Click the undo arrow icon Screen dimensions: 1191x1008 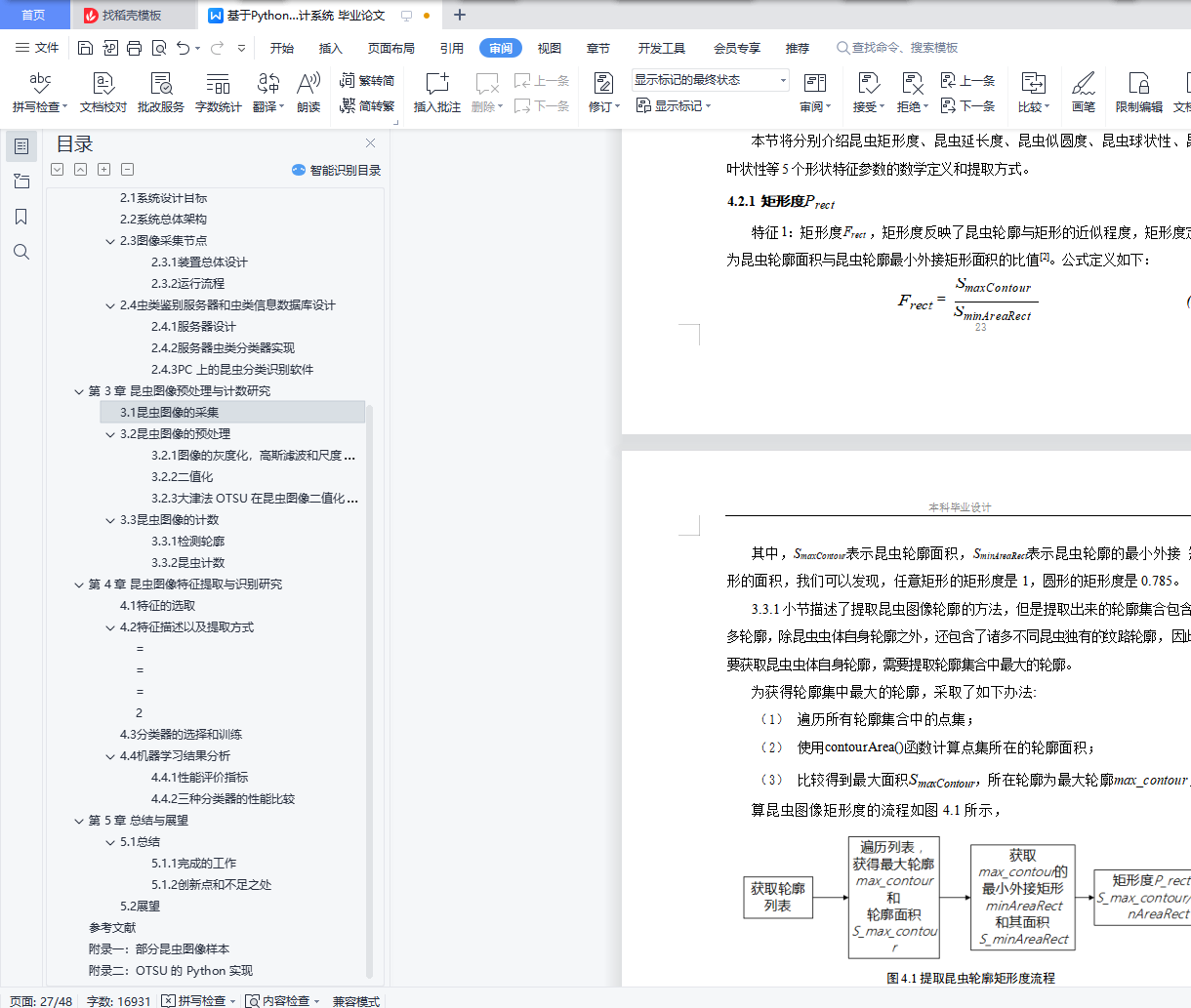click(x=184, y=48)
